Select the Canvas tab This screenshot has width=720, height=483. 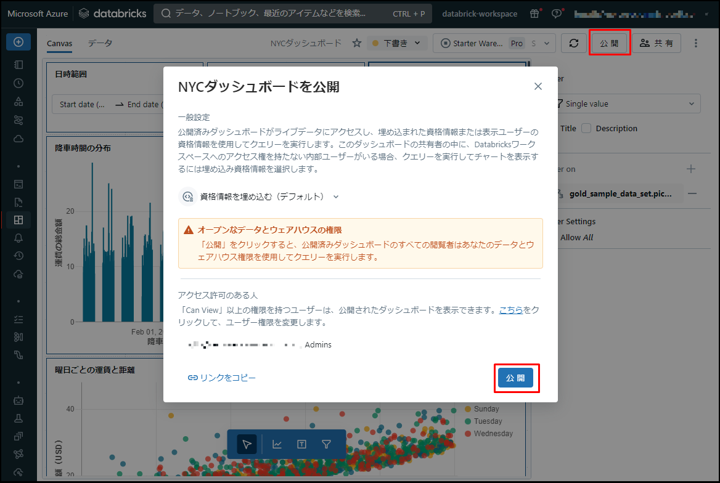click(x=59, y=44)
